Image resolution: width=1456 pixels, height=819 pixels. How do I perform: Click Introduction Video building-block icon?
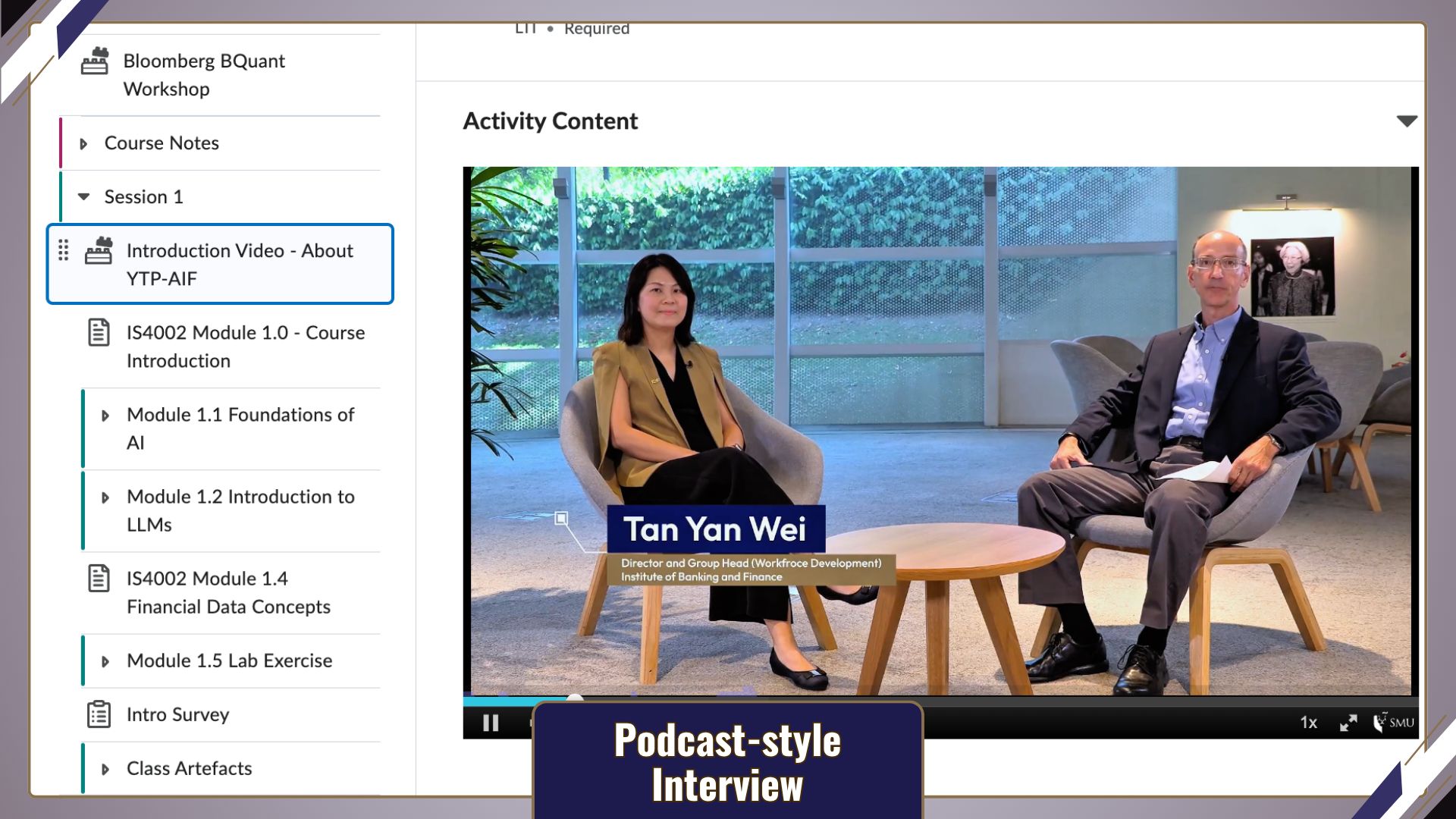[x=99, y=251]
